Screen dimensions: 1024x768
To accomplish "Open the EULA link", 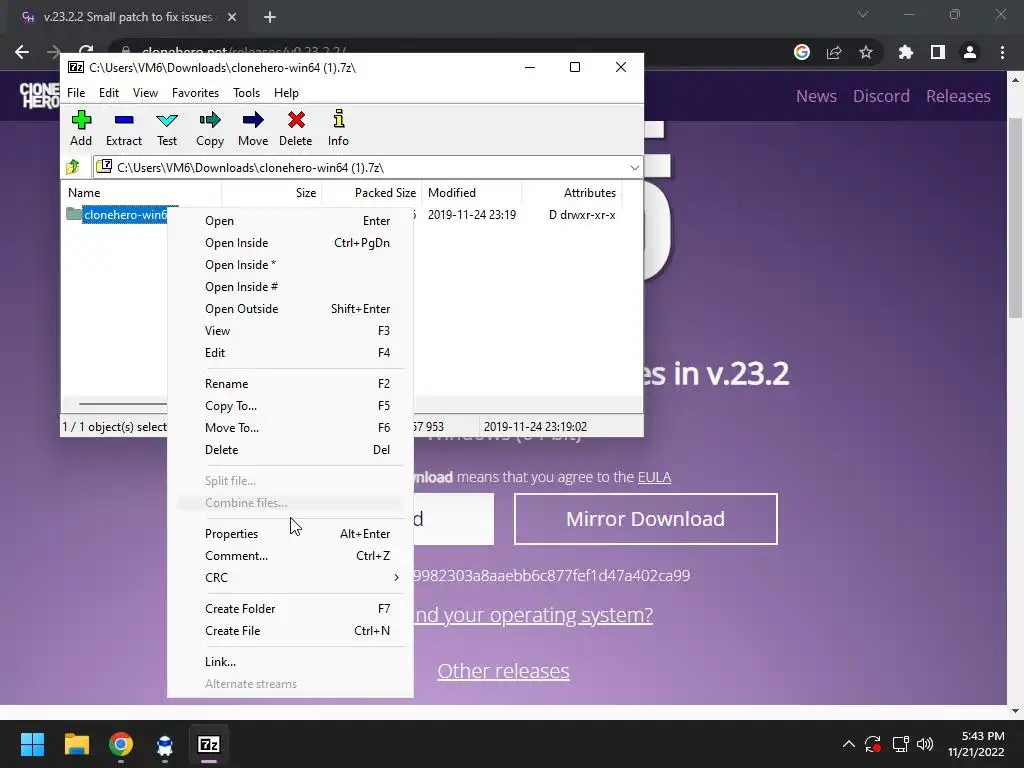I will [x=654, y=477].
